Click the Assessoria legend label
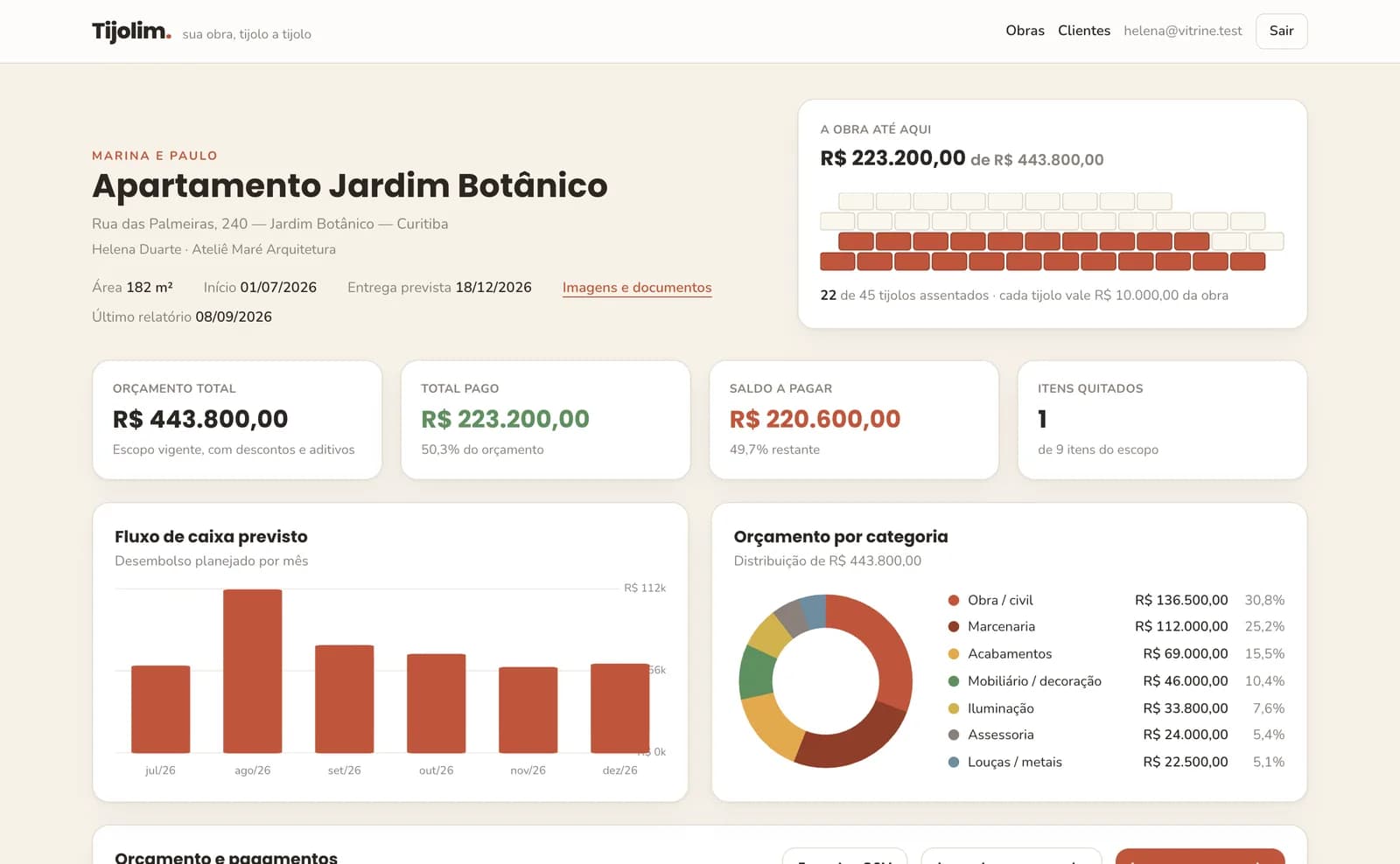The image size is (1400, 864). [1001, 735]
